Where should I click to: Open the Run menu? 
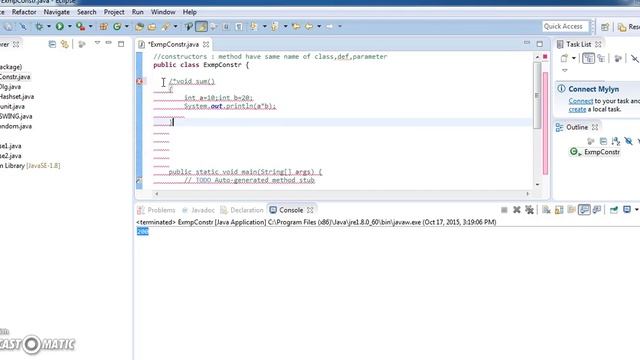point(138,12)
